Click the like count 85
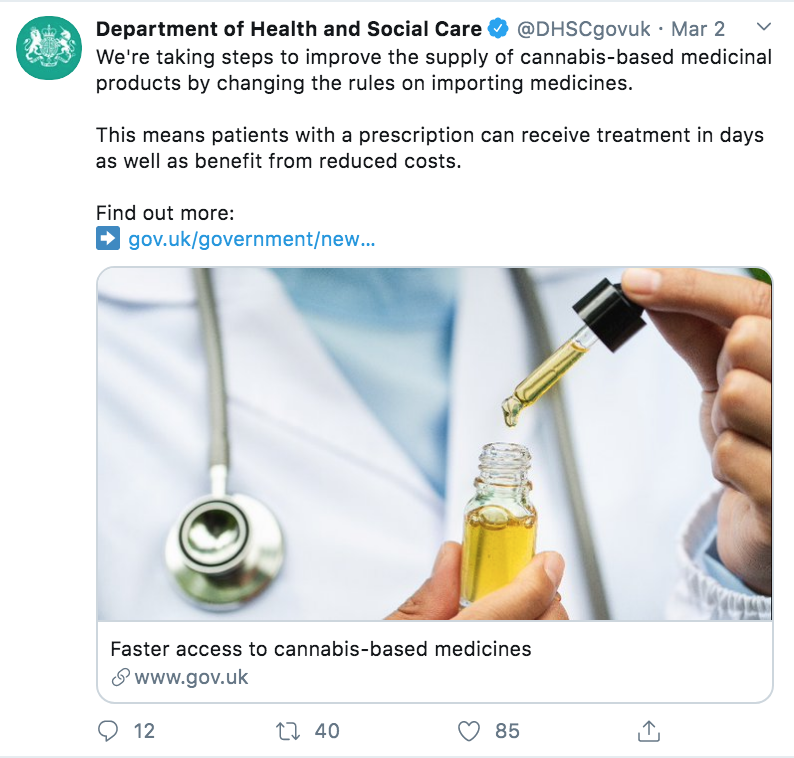The height and width of the screenshot is (758, 794). [x=507, y=731]
